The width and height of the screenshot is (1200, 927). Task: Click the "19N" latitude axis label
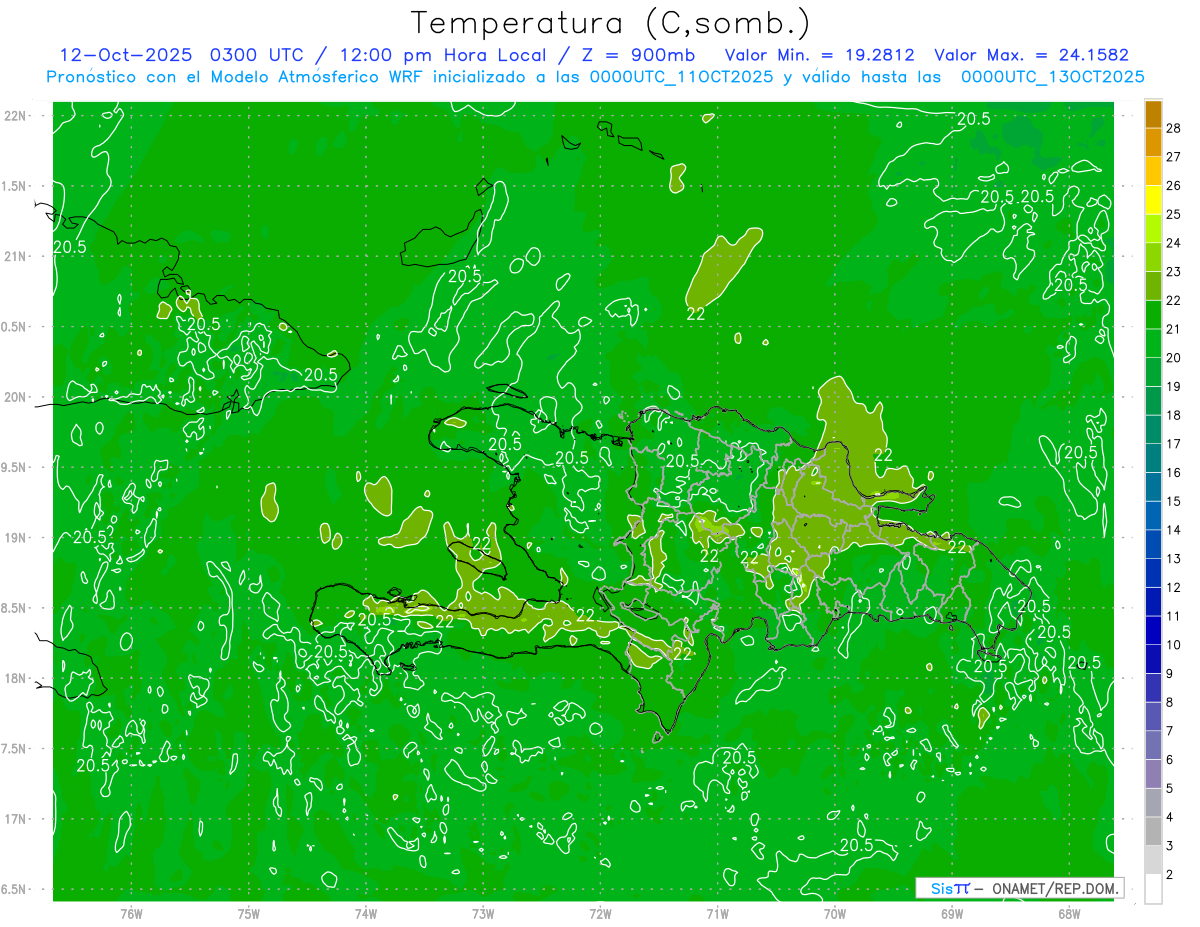pos(16,538)
